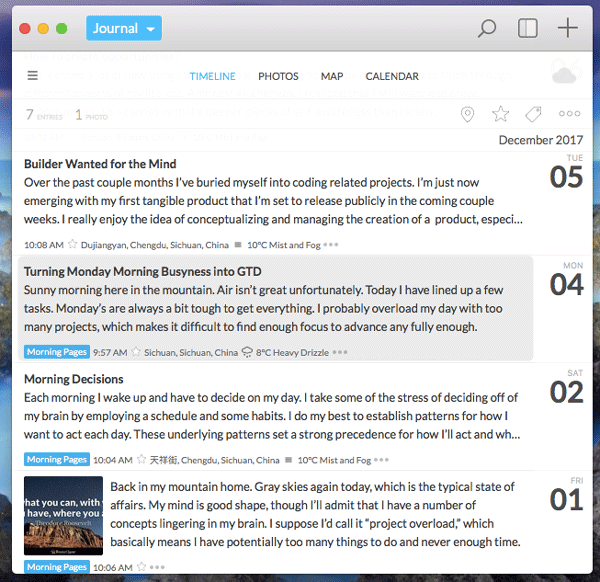
Task: Toggle the sidebar panel icon
Action: point(527,28)
